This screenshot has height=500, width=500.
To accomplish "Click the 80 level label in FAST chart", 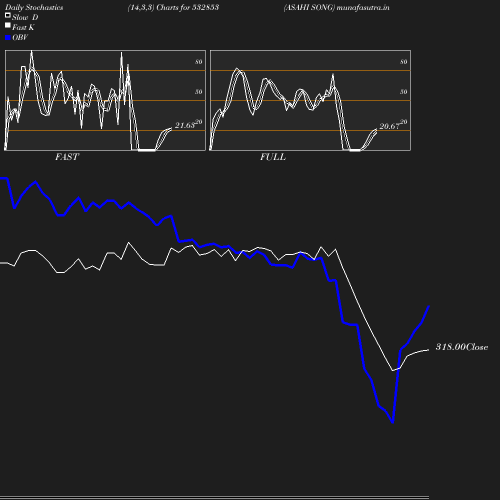I will 199,62.
